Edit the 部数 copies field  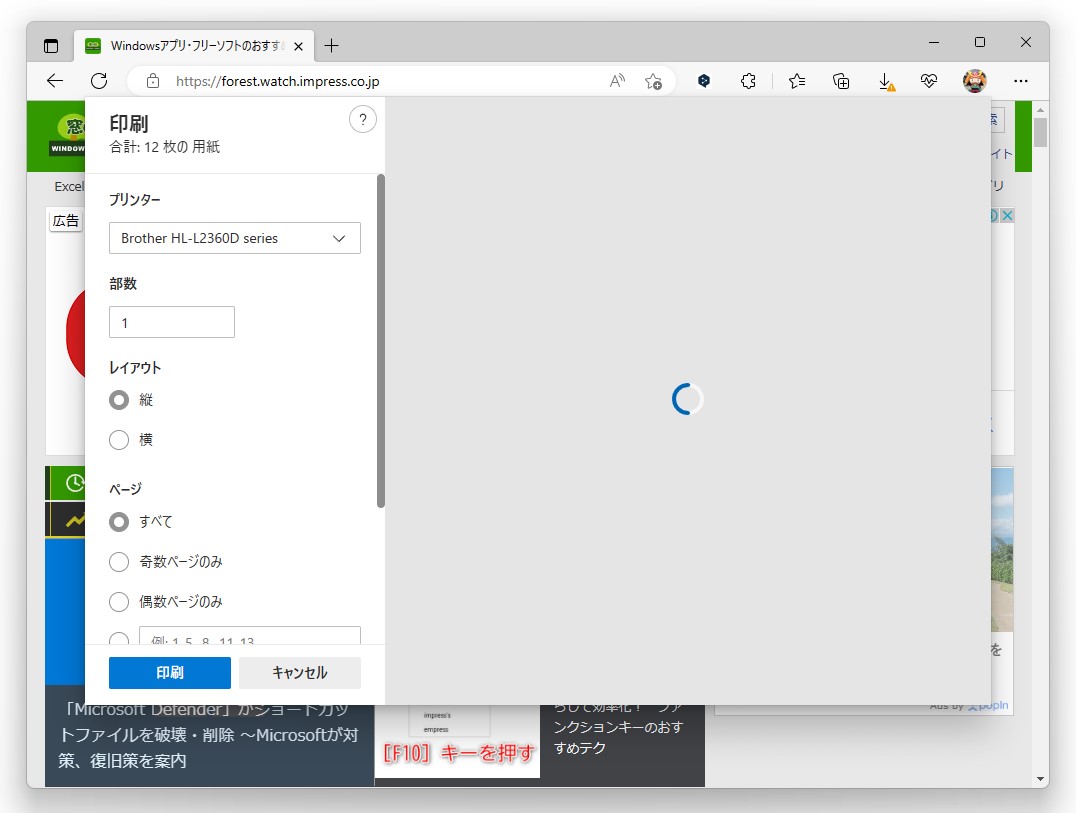click(171, 322)
